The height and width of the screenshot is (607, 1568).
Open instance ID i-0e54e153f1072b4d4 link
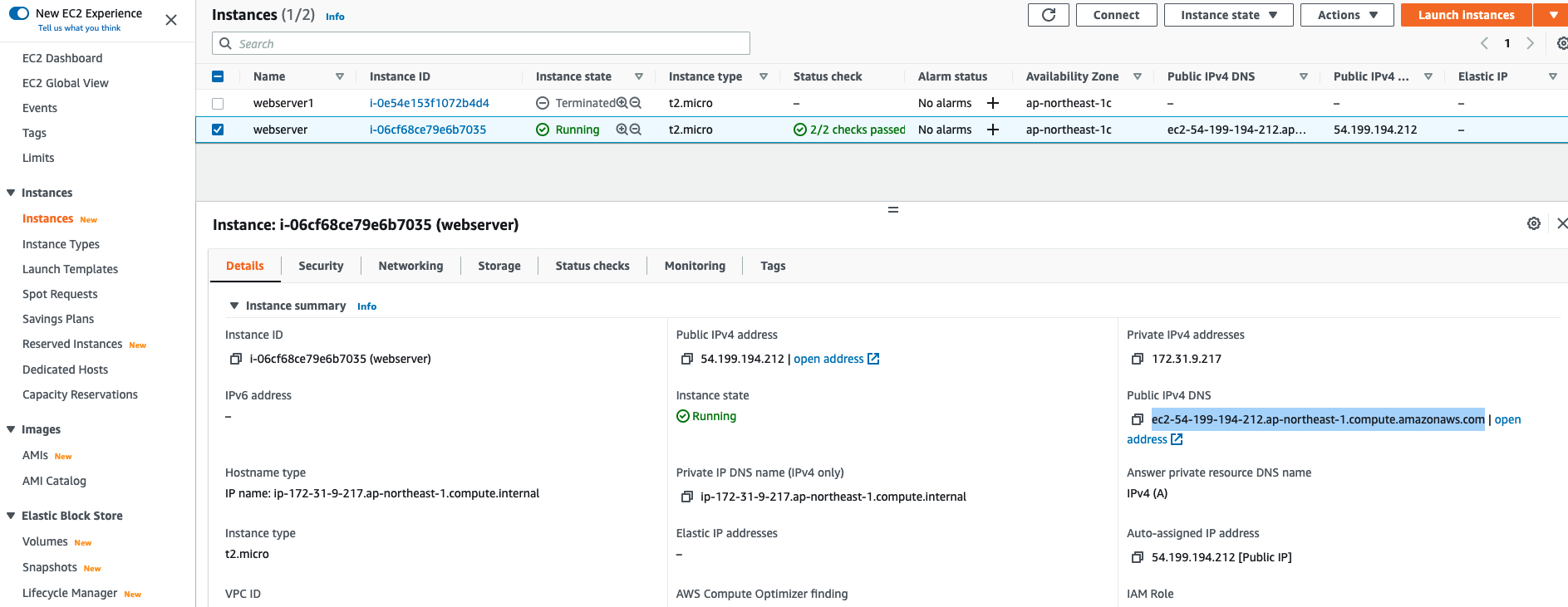429,103
